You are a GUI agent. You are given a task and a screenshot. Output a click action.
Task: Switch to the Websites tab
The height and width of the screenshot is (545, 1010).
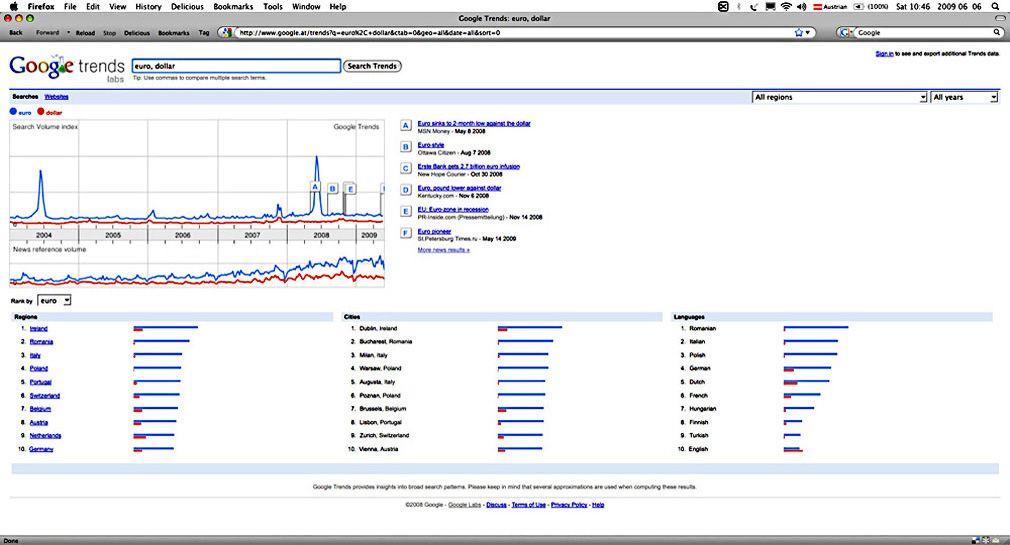click(56, 97)
